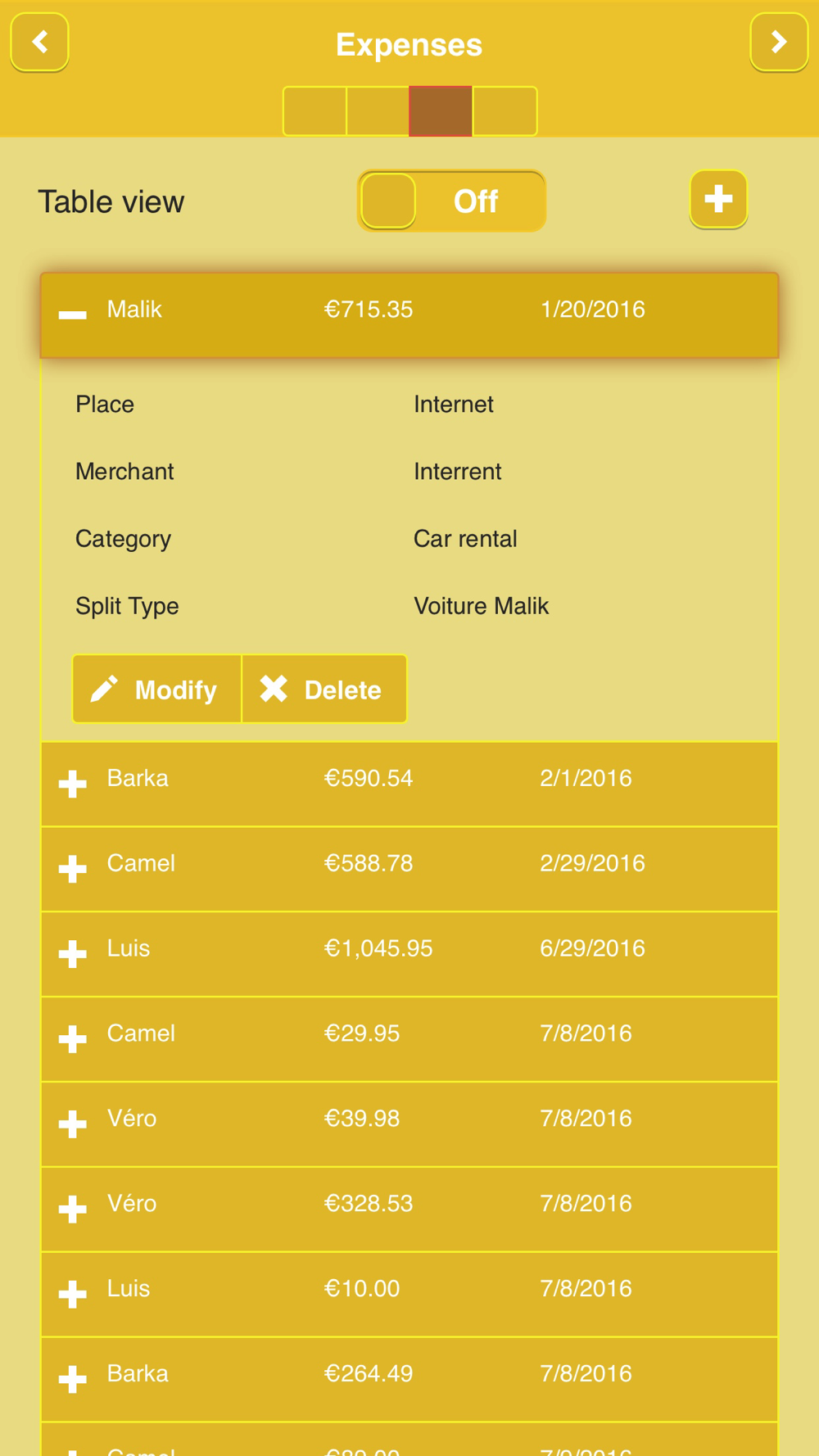Viewport: 819px width, 1456px height.
Task: Expand Barka €264.49 expense details
Action: (73, 1380)
